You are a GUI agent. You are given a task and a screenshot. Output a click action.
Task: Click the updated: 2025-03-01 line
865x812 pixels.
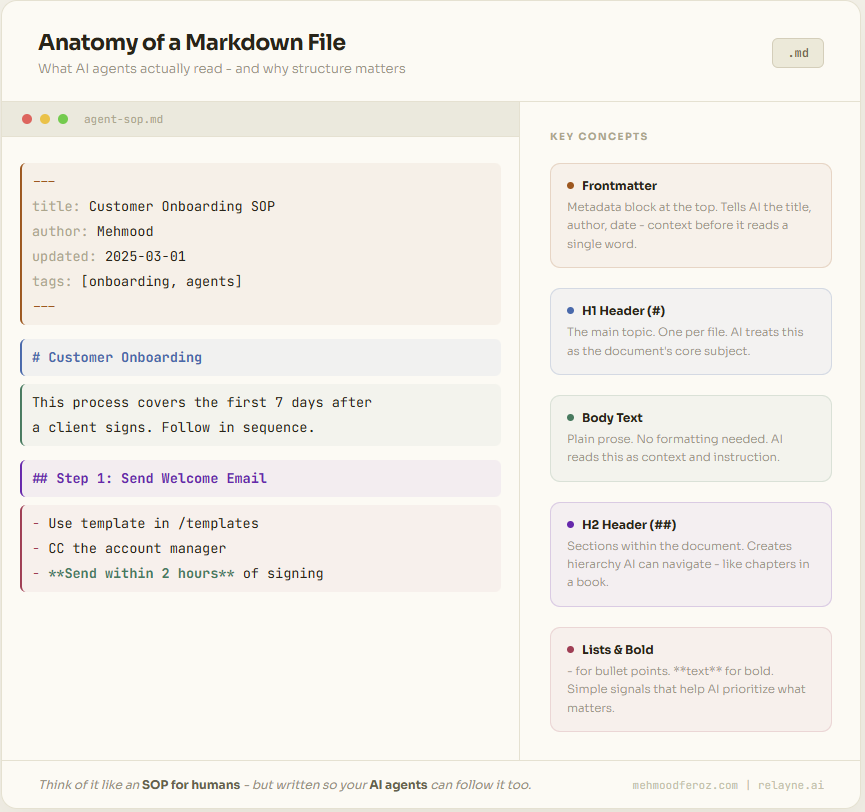point(109,257)
